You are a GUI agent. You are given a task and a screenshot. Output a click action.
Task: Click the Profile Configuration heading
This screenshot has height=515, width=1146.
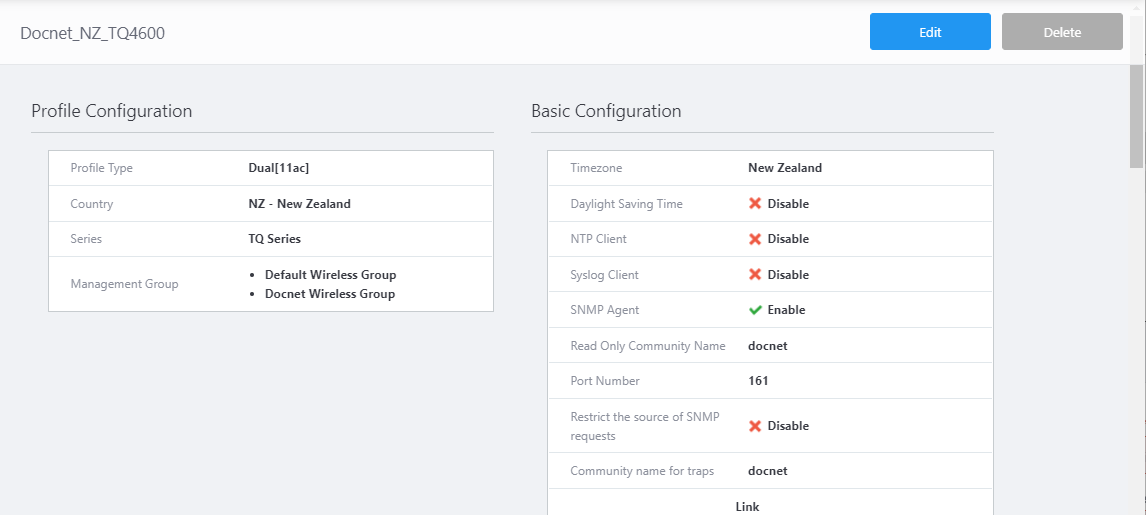[112, 111]
